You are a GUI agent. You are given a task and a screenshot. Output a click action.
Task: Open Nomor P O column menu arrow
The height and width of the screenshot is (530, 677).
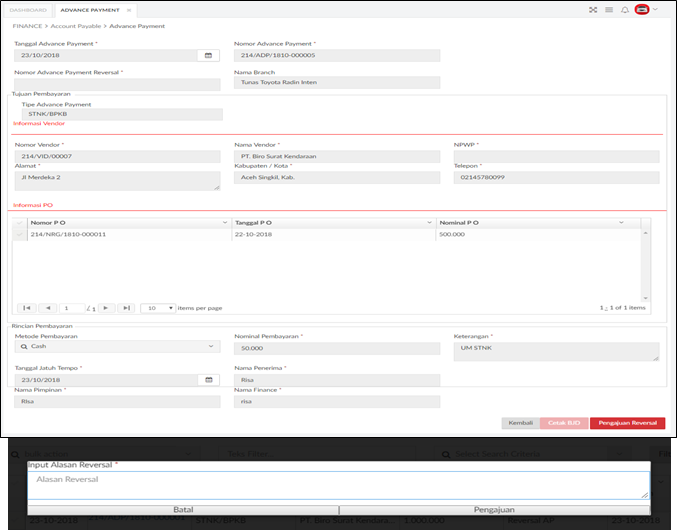[225, 223]
